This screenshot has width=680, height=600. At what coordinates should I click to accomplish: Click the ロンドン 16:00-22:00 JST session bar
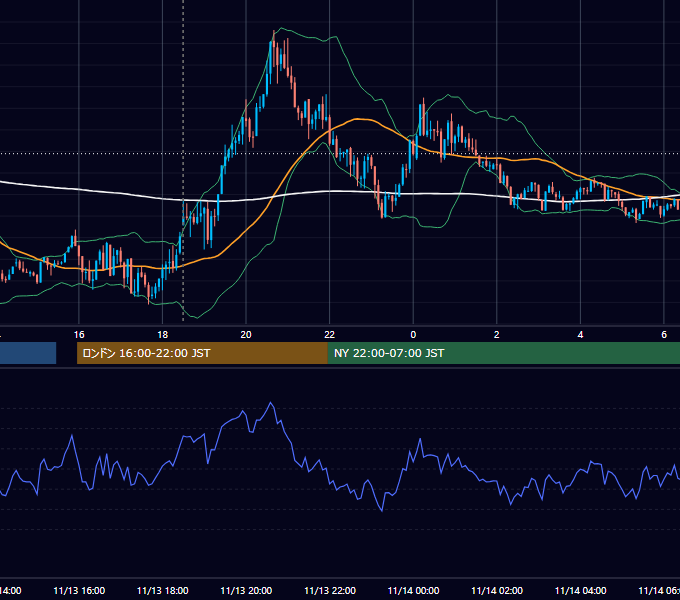[202, 353]
